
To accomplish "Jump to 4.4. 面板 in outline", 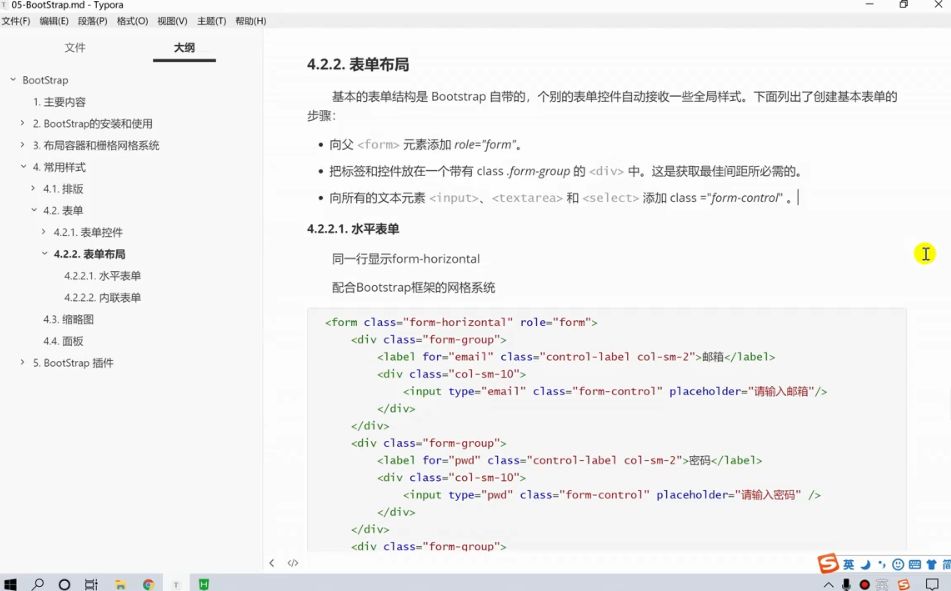I will (x=63, y=341).
